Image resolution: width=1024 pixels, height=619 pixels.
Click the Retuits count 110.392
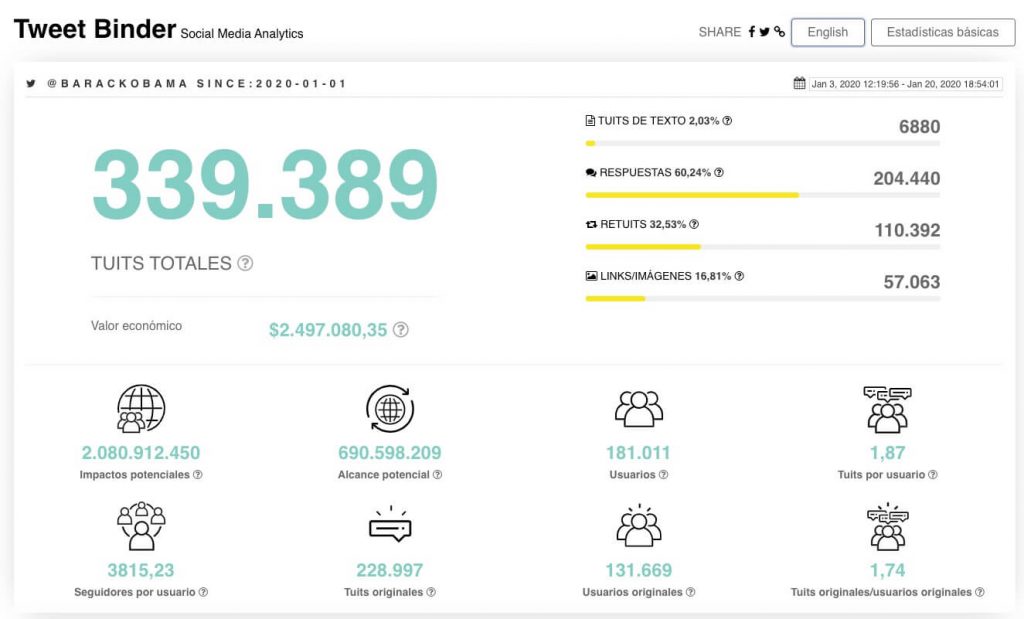pos(907,230)
